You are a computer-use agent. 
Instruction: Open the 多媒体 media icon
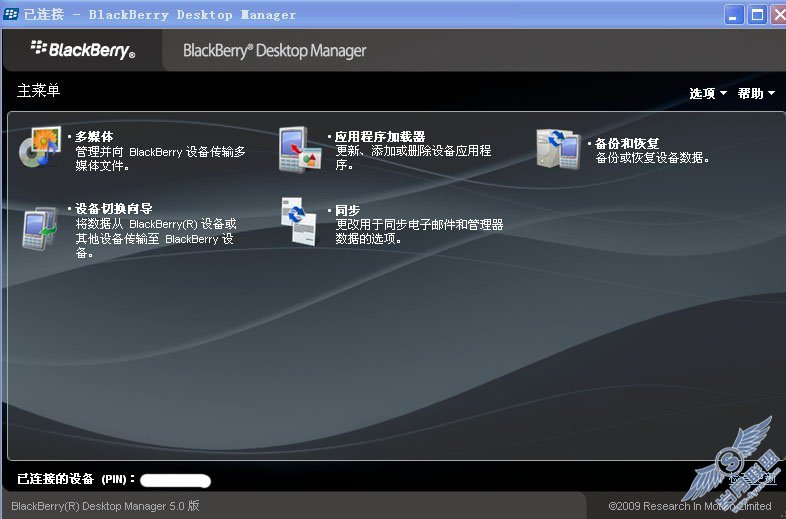click(x=40, y=147)
